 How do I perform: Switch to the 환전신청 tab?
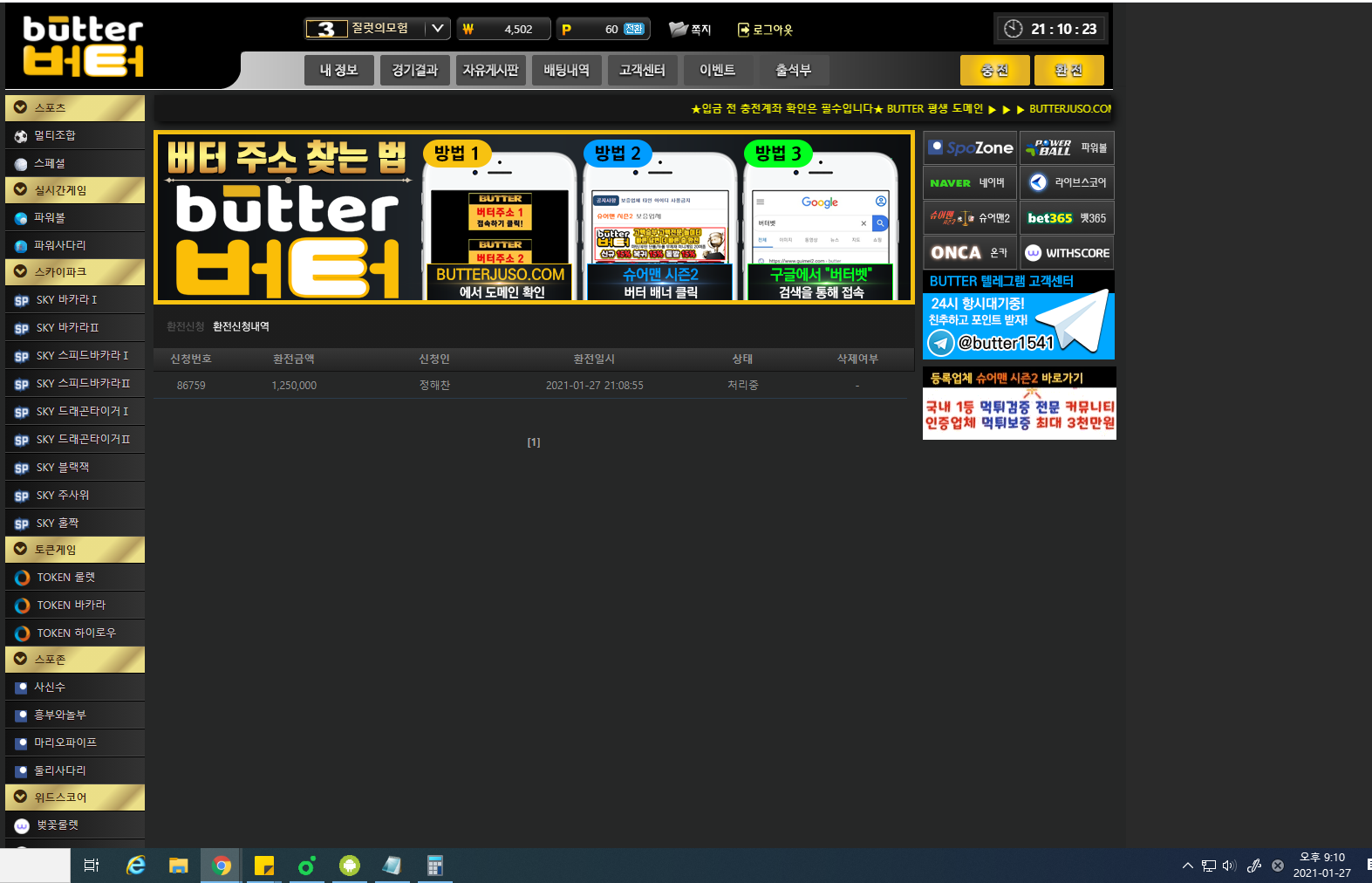(x=185, y=326)
